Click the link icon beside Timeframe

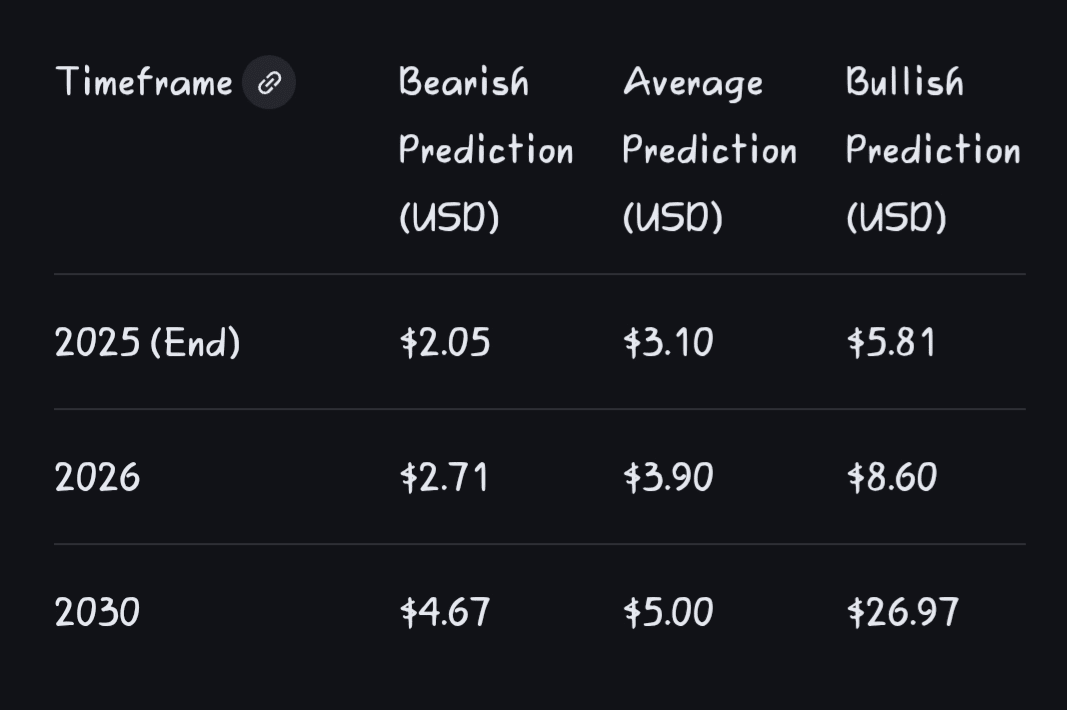click(x=269, y=83)
